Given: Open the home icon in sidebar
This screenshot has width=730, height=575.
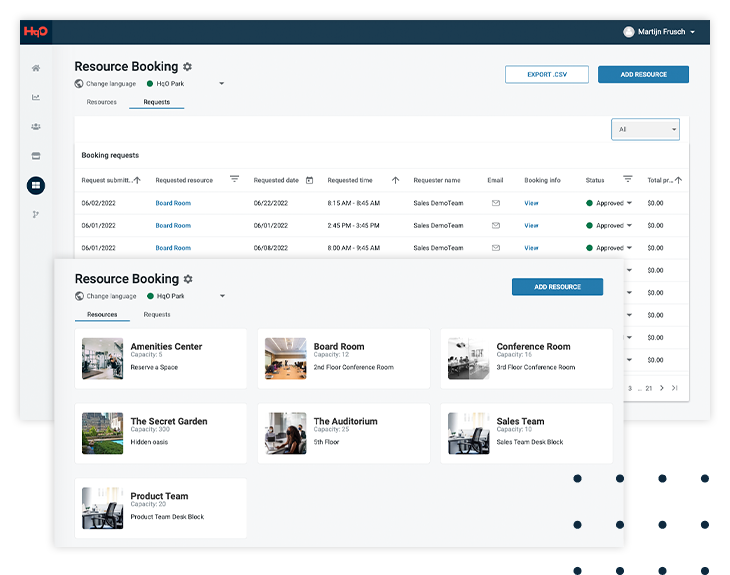Looking at the screenshot, I should (x=36, y=68).
